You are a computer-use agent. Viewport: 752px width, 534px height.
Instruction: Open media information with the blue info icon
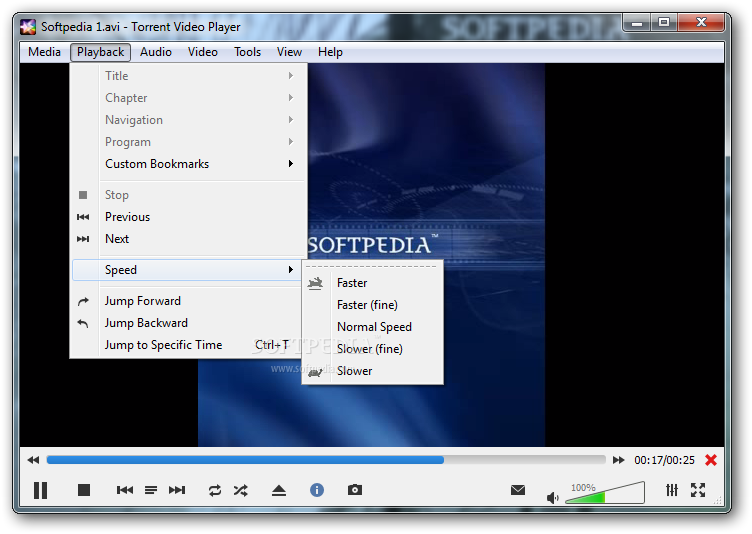[x=317, y=490]
